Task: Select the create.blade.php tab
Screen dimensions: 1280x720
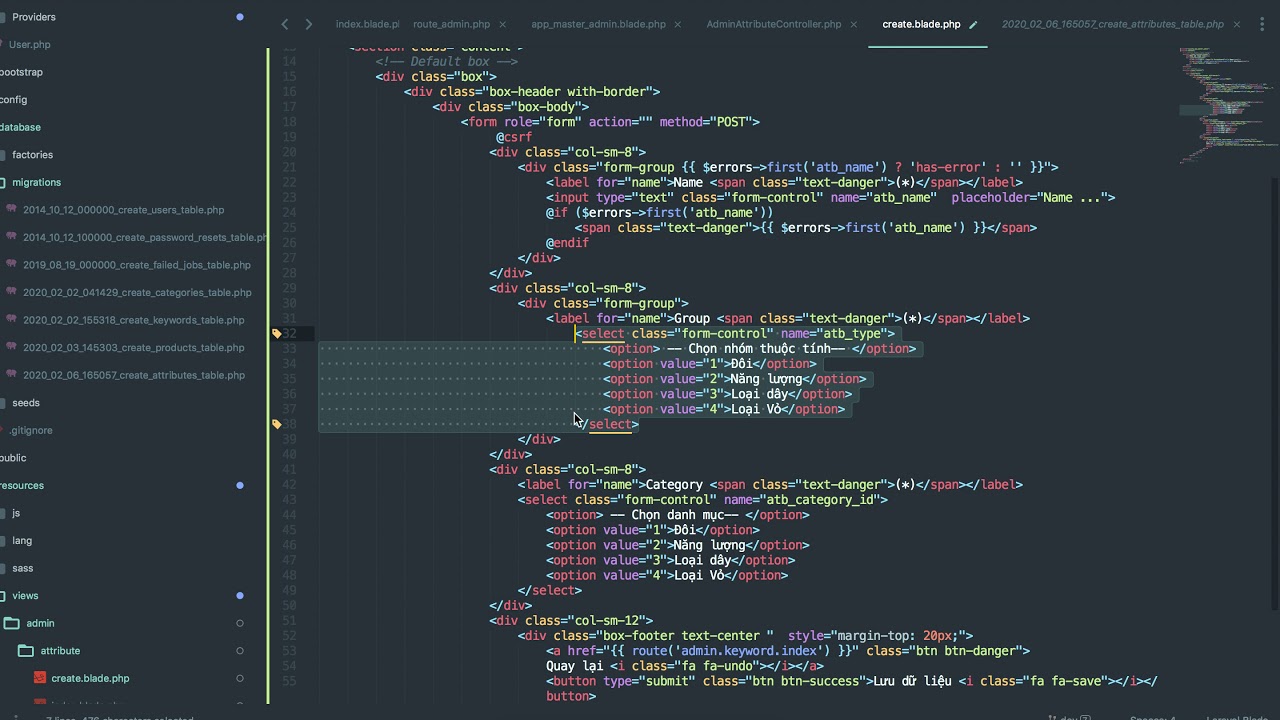Action: 921,24
